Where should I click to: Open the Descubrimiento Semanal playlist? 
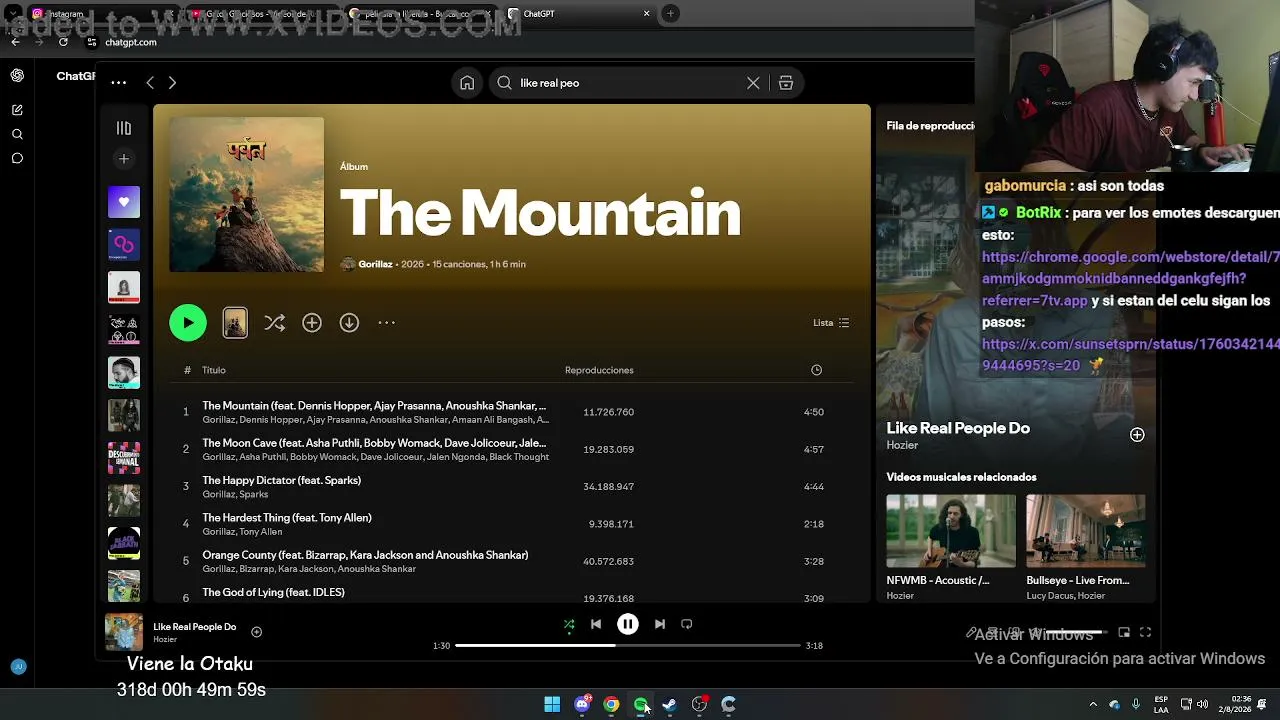click(x=124, y=458)
